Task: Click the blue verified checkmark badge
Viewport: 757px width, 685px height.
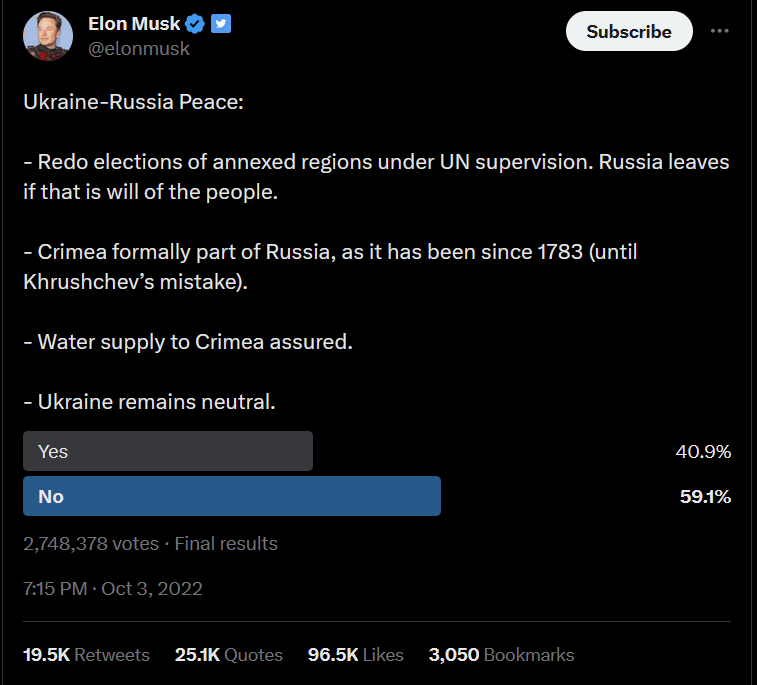Action: click(x=196, y=24)
